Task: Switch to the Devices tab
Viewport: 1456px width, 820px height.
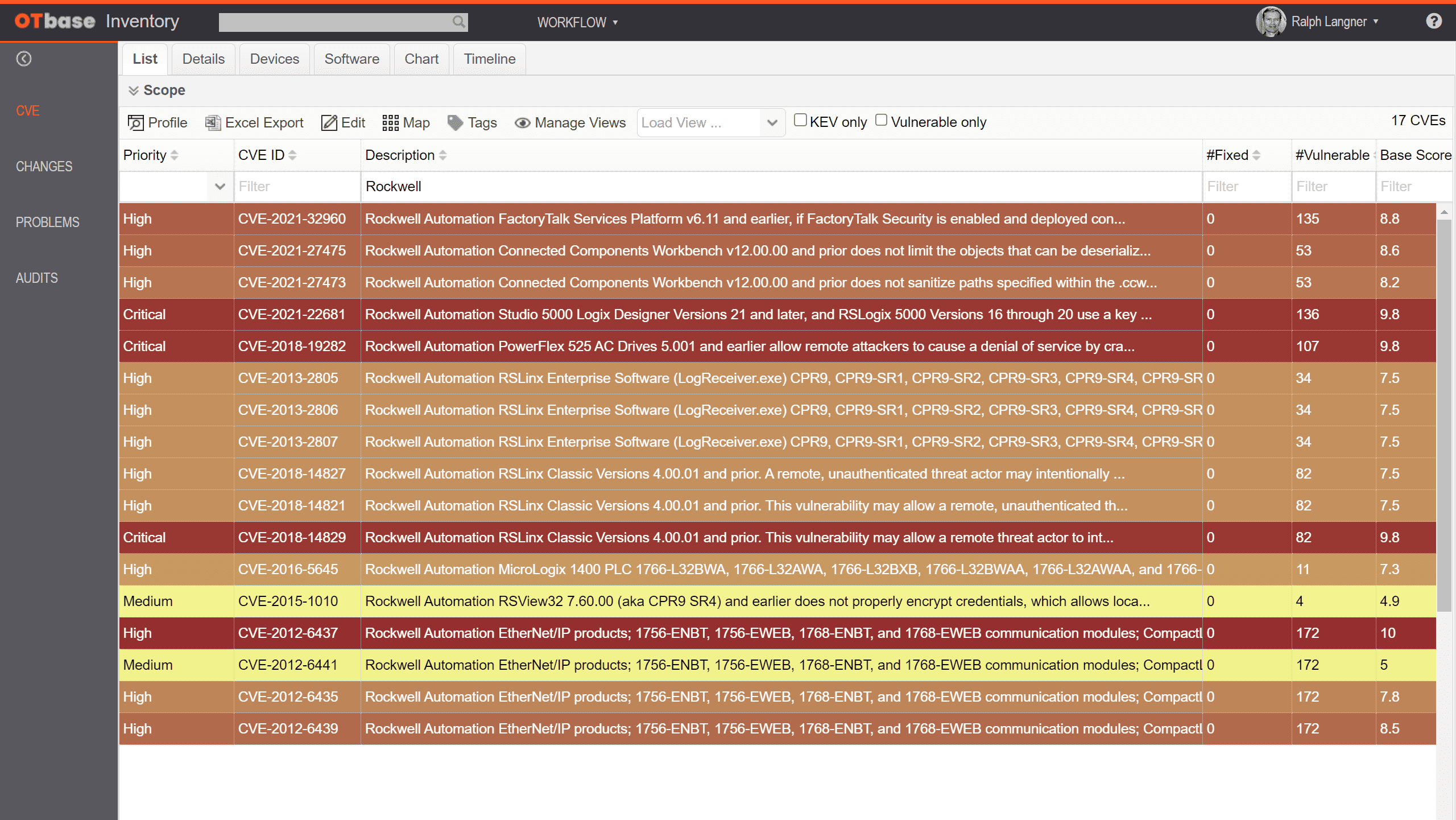Action: tap(274, 59)
